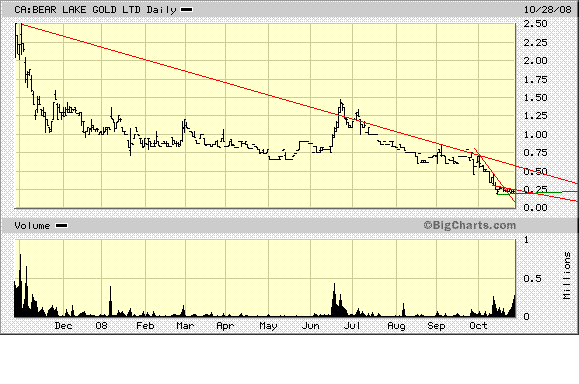Click the Oct month label
This screenshot has width=579, height=384.
pos(478,326)
